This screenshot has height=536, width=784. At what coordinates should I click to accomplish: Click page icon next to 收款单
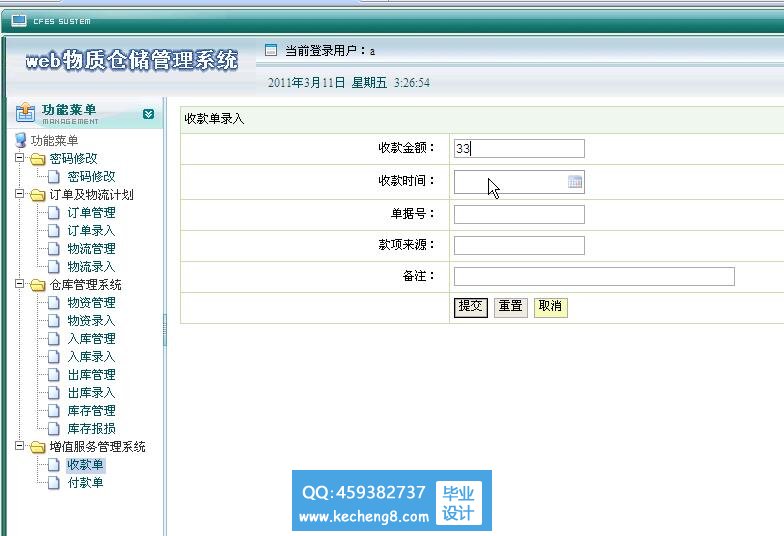point(54,465)
